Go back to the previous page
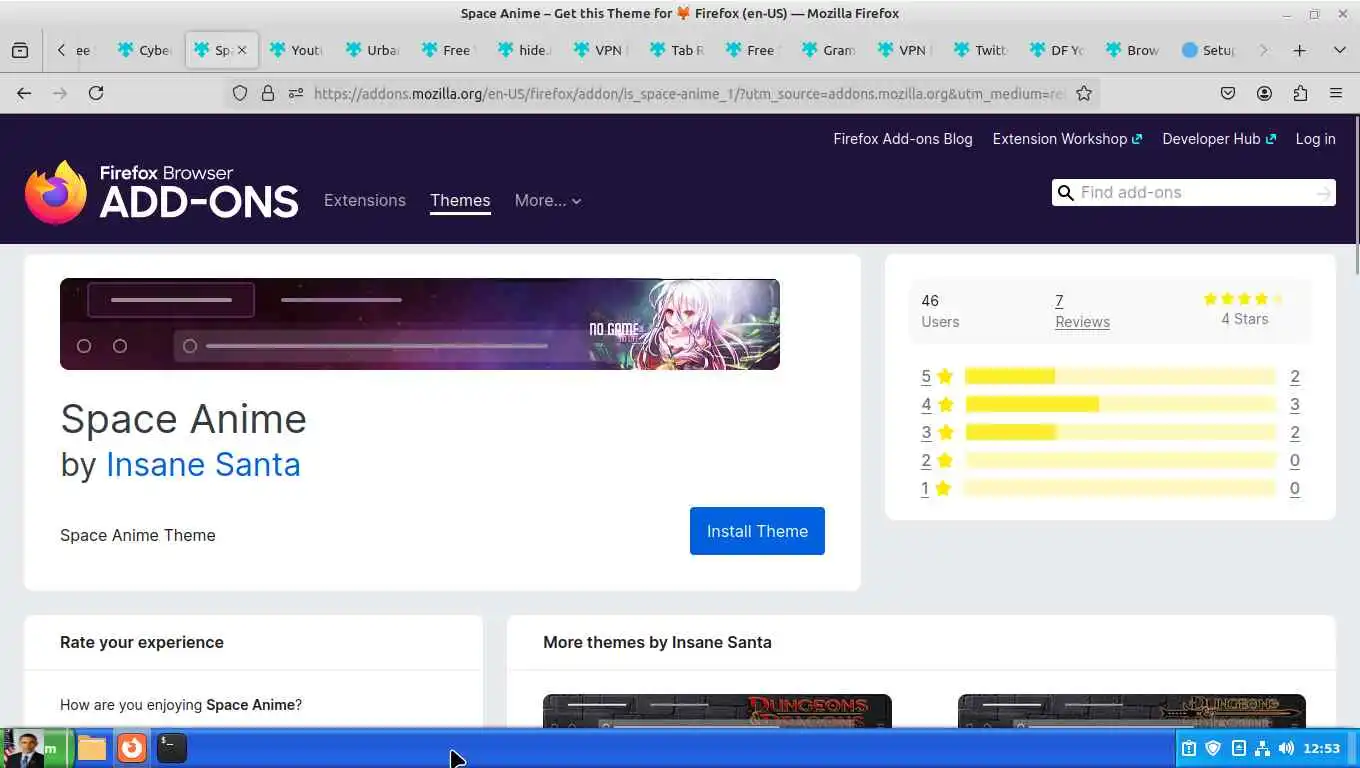Screen dimensions: 1360x768 tap(24, 93)
